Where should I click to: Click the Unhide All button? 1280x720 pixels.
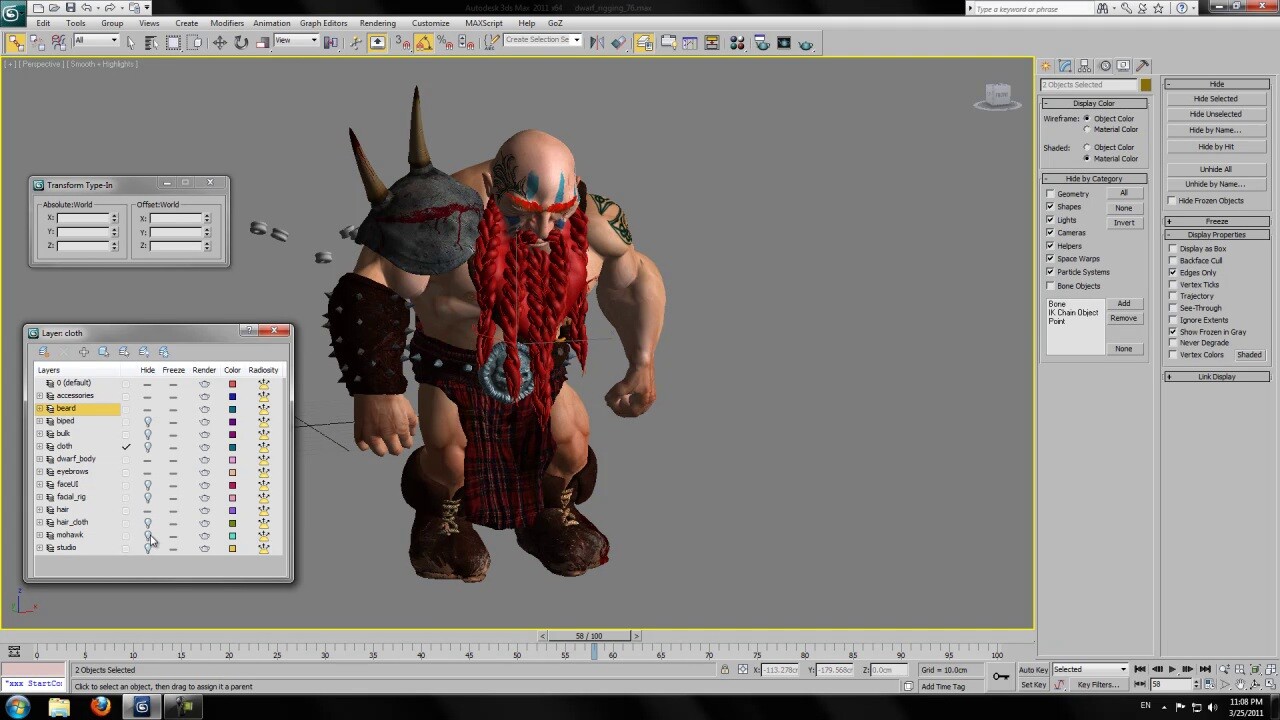coord(1216,169)
